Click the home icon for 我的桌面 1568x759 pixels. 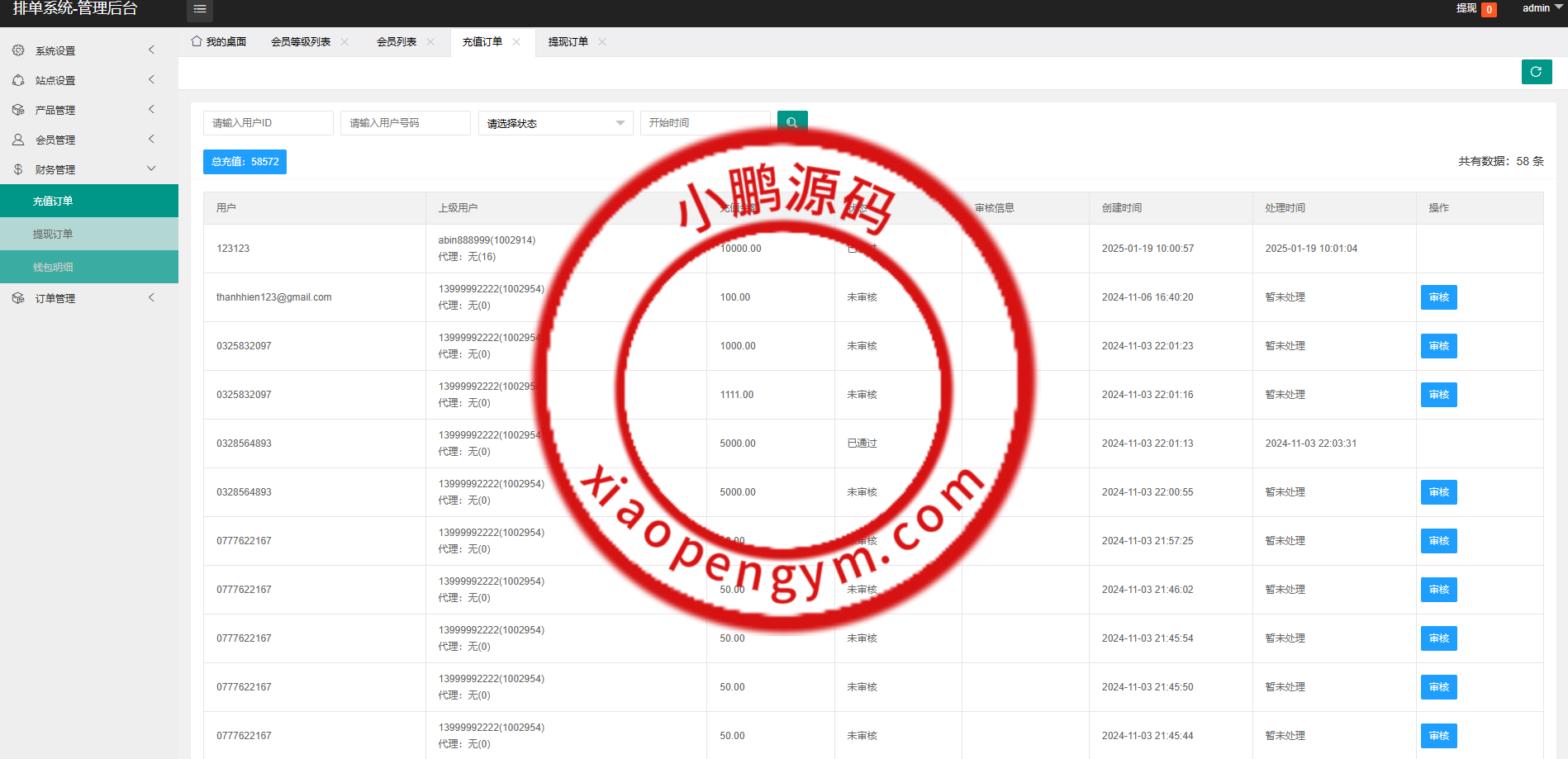(x=197, y=41)
